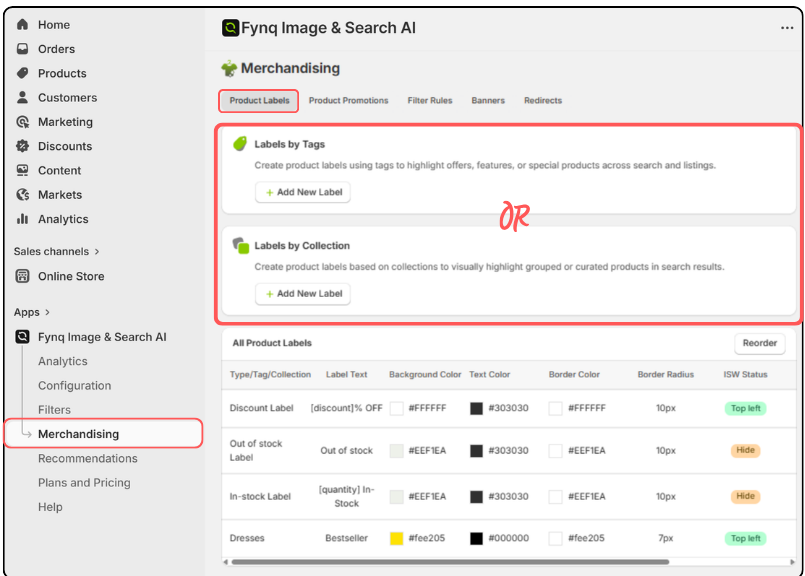The image size is (805, 576).
Task: Click the '[discount]% OFF' label text
Action: click(347, 408)
